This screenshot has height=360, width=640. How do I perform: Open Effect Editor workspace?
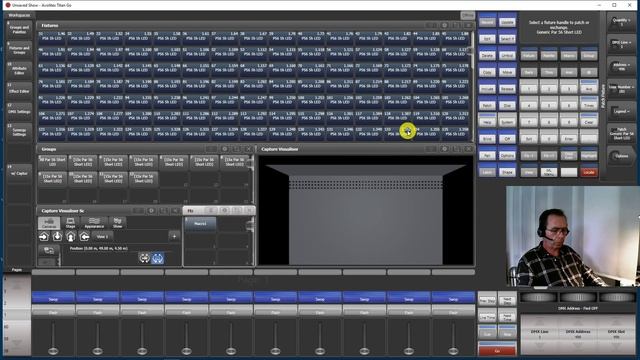(x=19, y=91)
